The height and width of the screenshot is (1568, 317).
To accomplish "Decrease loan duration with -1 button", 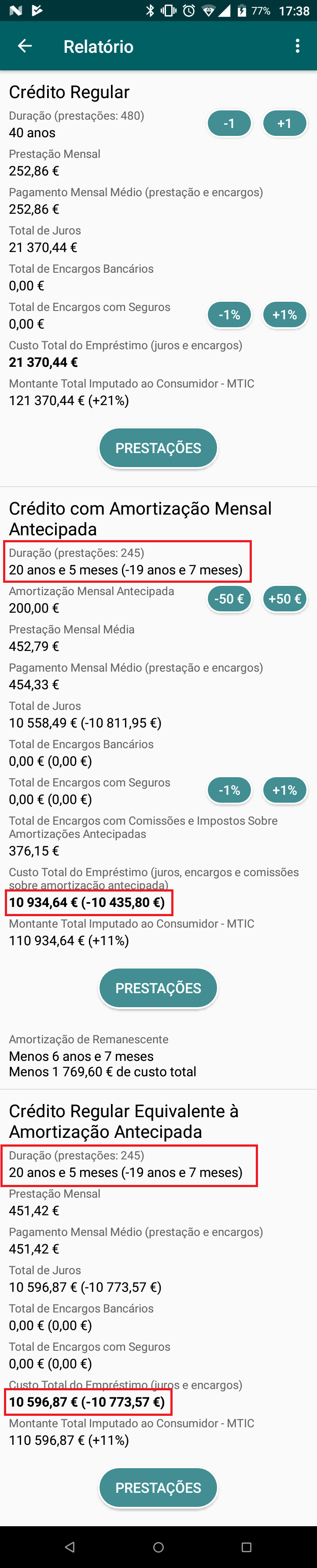I will [229, 124].
